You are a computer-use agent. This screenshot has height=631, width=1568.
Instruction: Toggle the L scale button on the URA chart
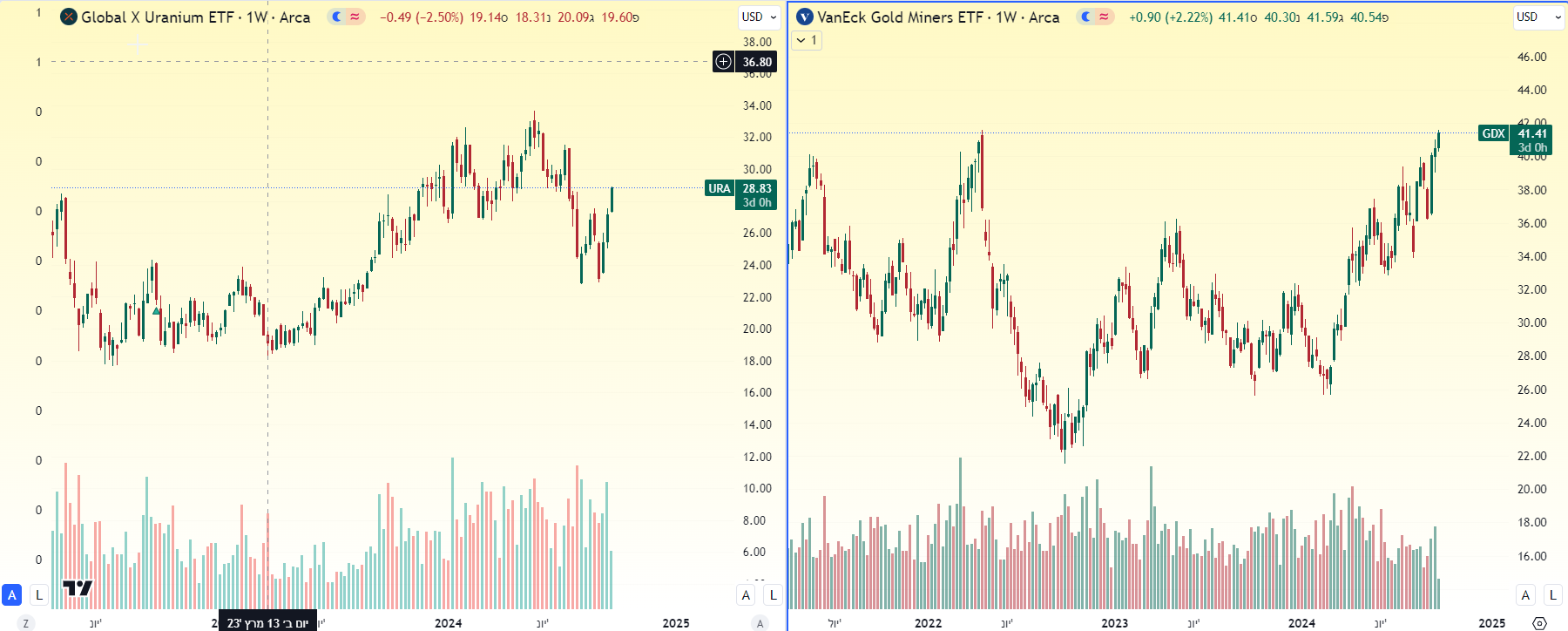(772, 594)
